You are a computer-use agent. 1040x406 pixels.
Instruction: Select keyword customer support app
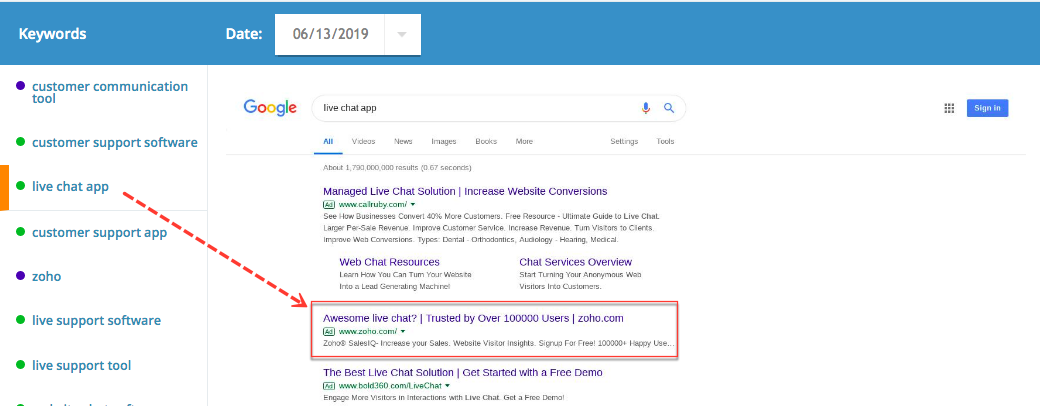(x=99, y=233)
